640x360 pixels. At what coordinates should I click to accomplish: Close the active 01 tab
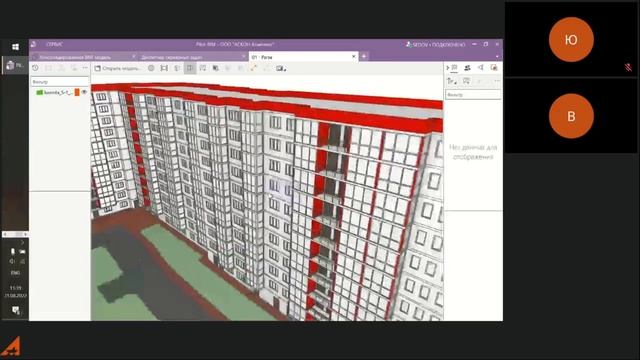pos(353,56)
